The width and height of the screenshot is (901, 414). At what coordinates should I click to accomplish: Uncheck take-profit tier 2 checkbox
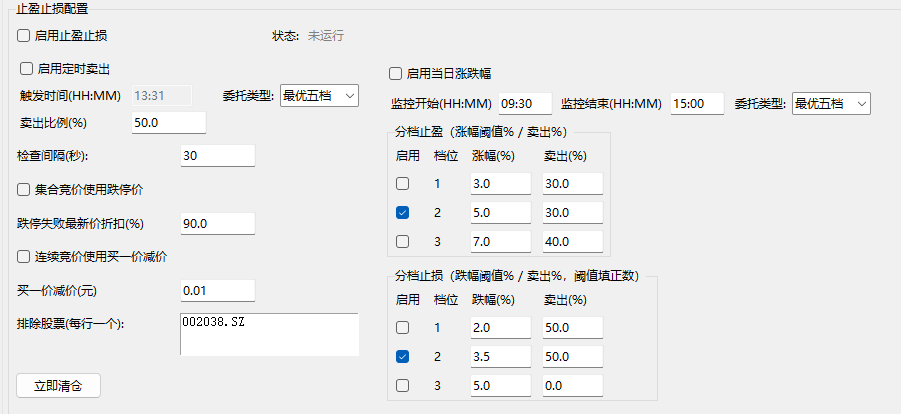pos(403,213)
